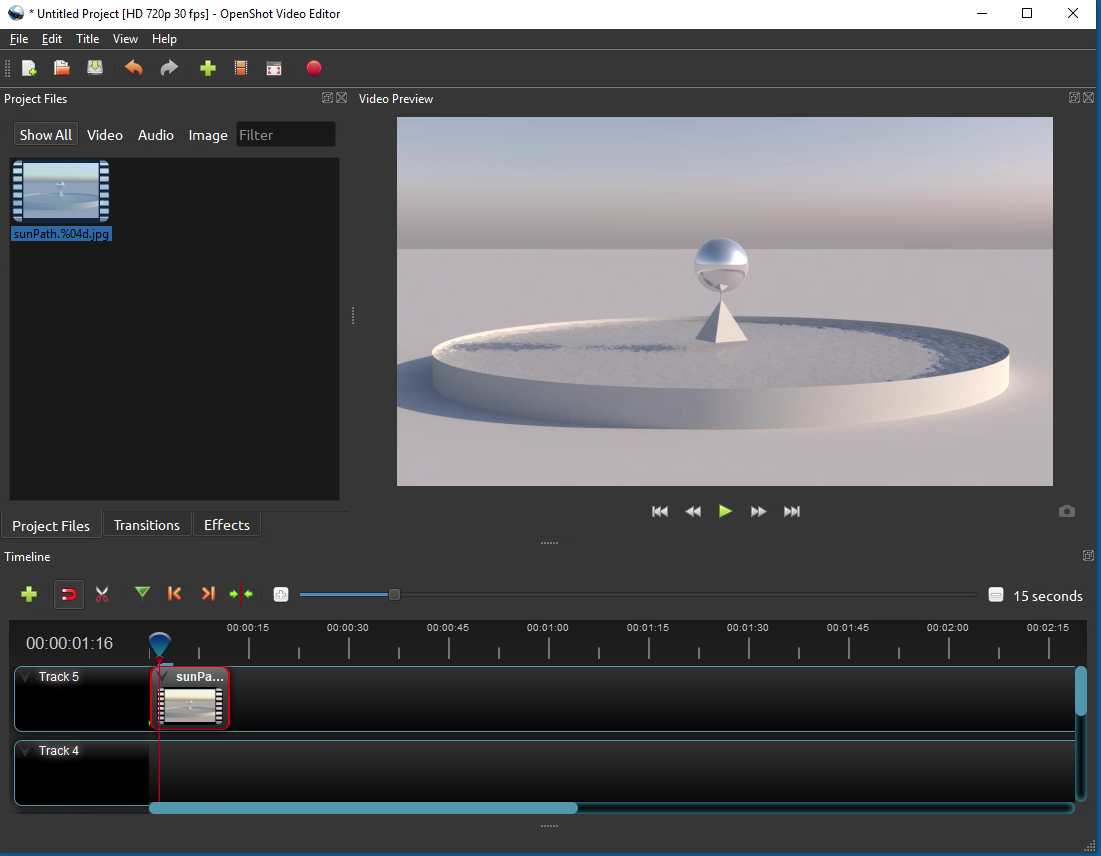Toggle snapping in the timeline toolbar
The width and height of the screenshot is (1101, 856).
coord(68,594)
